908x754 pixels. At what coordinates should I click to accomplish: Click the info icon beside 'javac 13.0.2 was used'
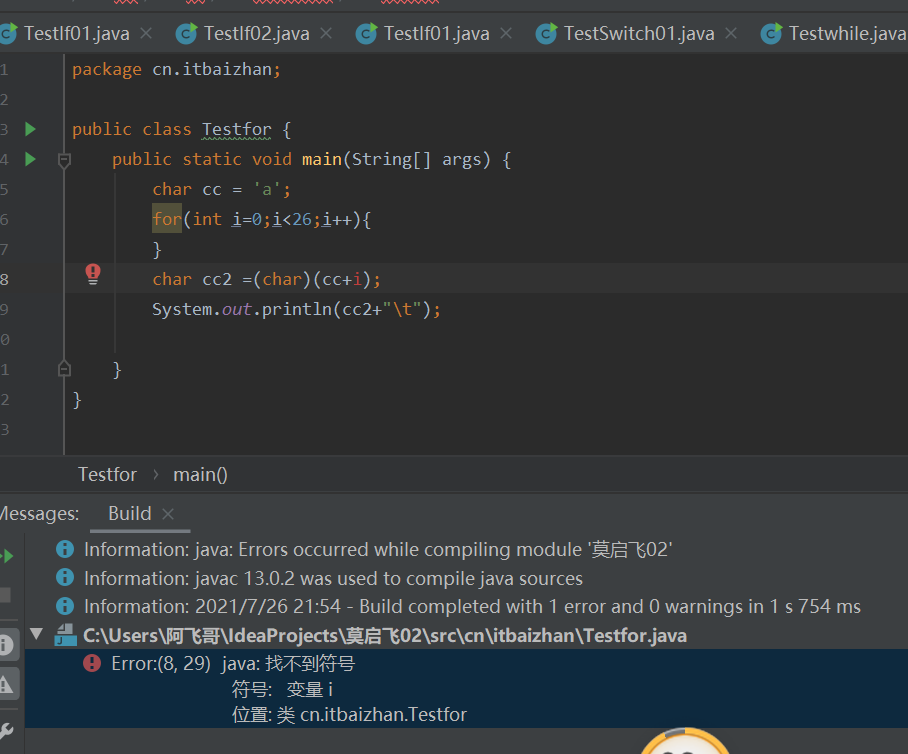point(65,577)
